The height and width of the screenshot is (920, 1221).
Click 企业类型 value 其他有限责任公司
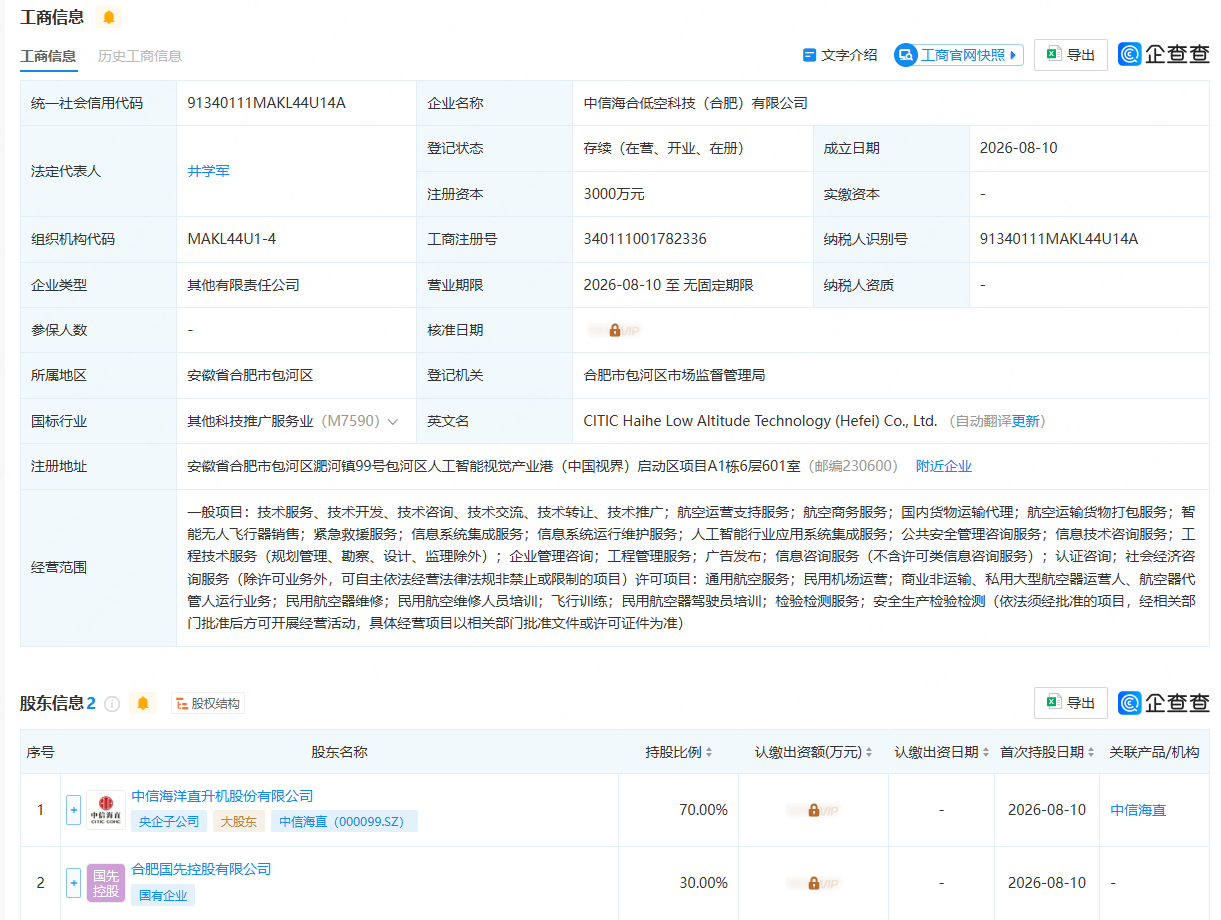coord(244,285)
